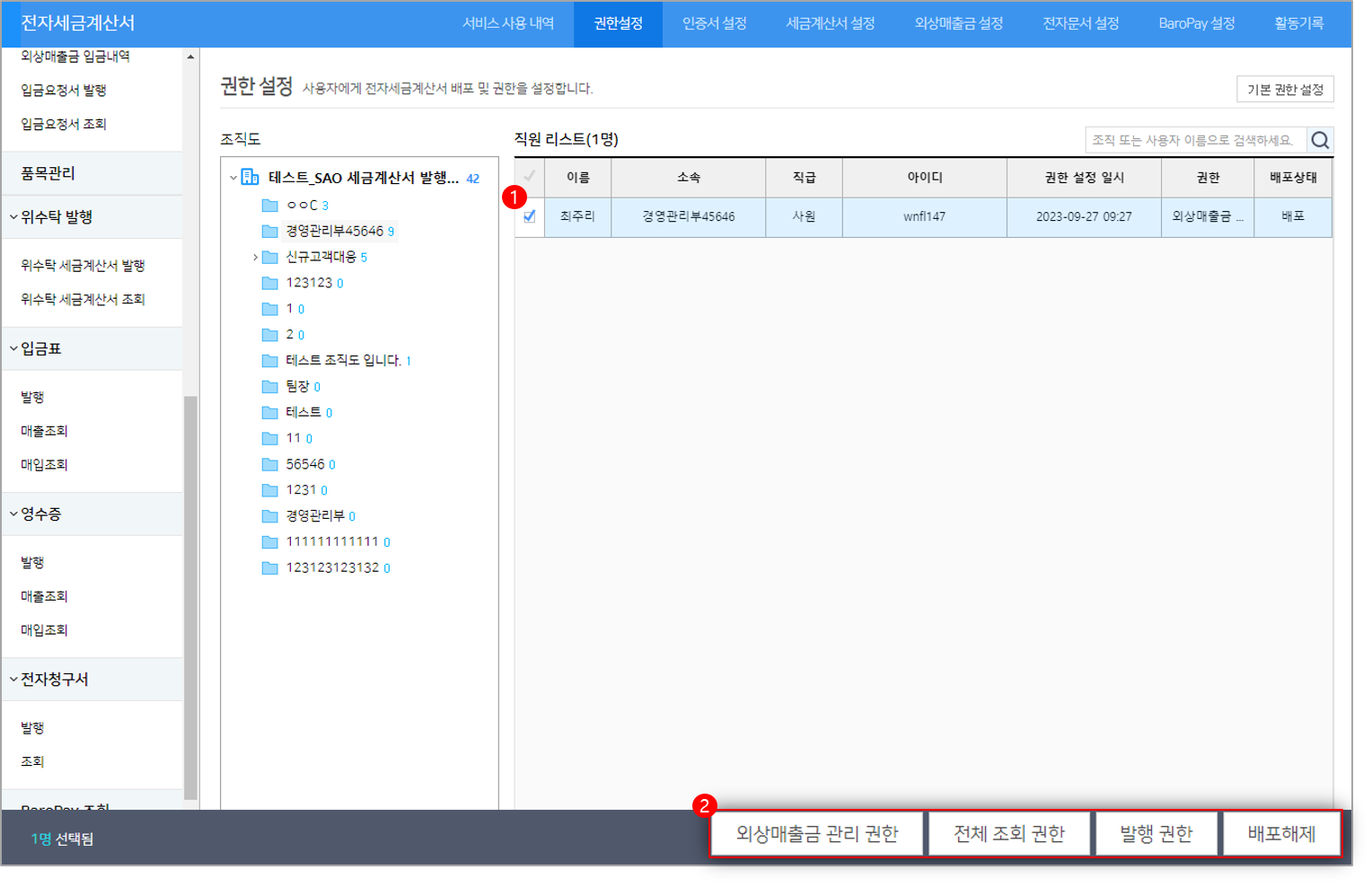Select the 권한설정 tab
The height and width of the screenshot is (887, 1372).
tap(619, 23)
